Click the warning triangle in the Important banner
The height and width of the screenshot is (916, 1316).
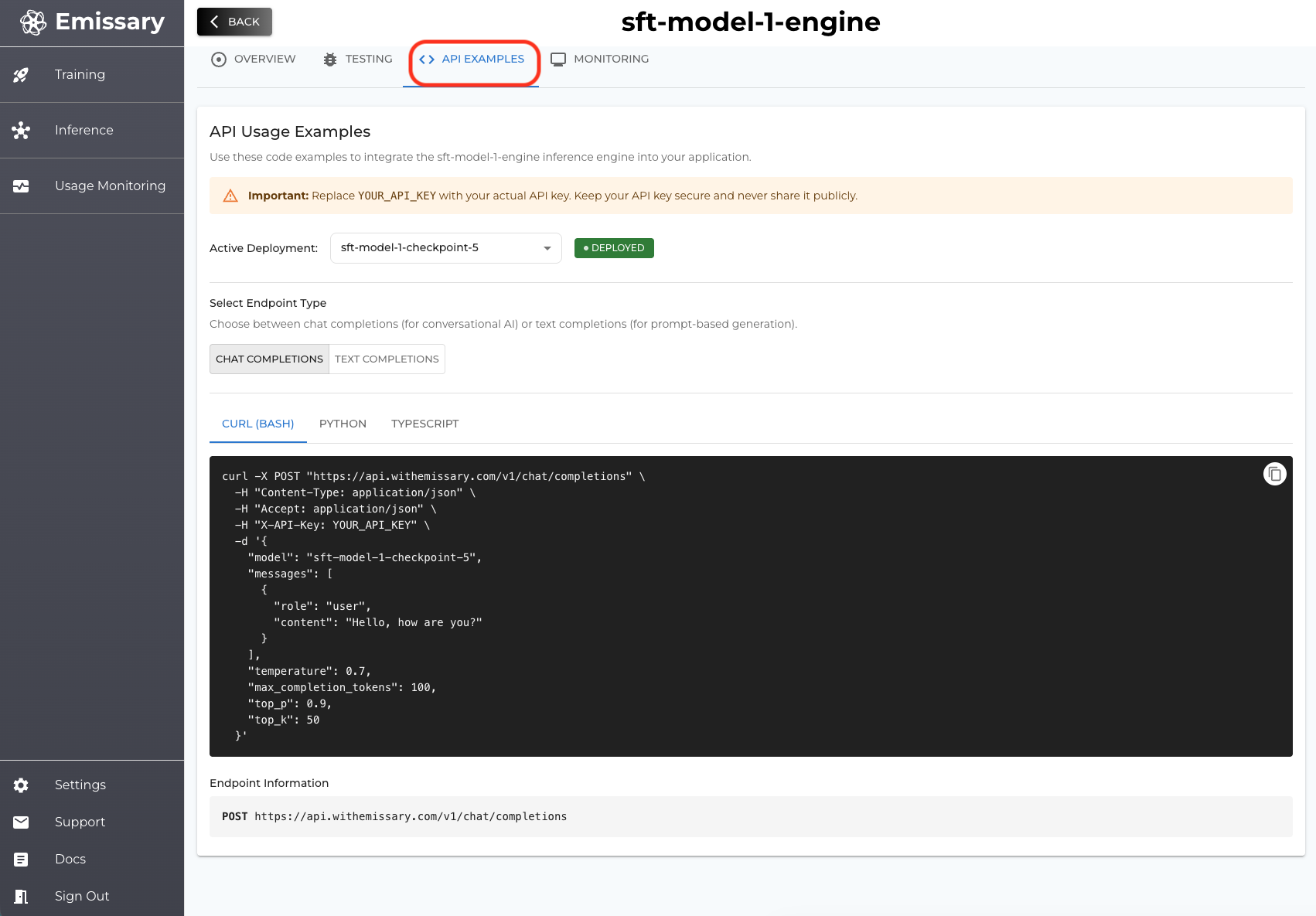(230, 195)
